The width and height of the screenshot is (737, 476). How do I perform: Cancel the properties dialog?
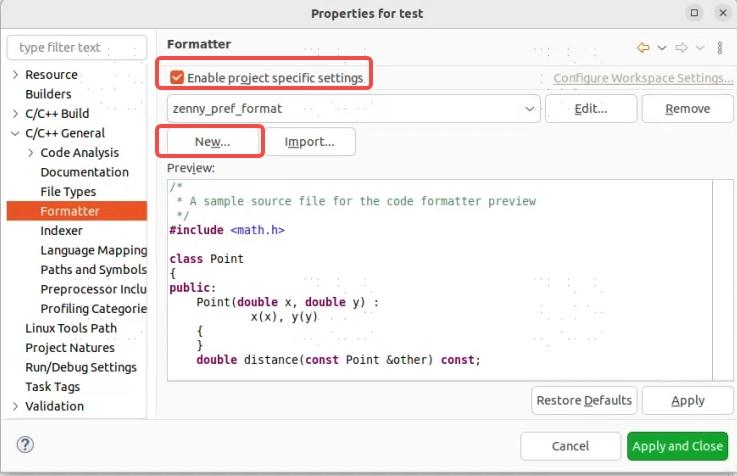coord(570,446)
